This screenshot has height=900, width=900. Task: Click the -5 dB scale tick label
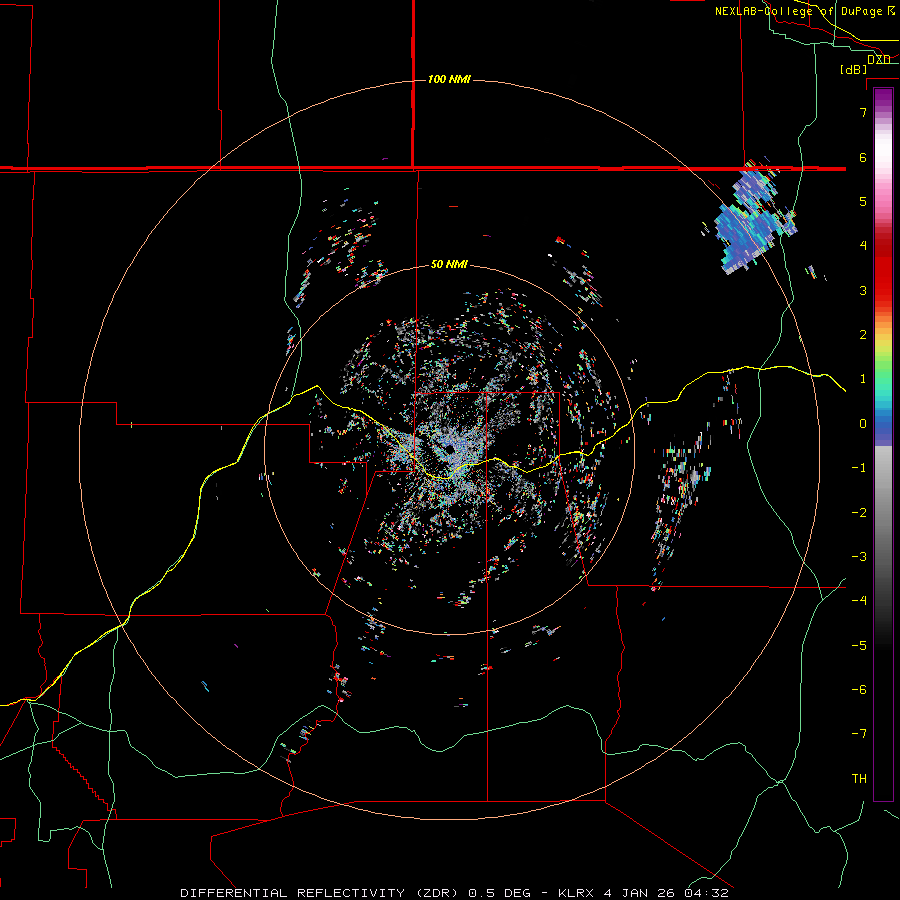[859, 645]
